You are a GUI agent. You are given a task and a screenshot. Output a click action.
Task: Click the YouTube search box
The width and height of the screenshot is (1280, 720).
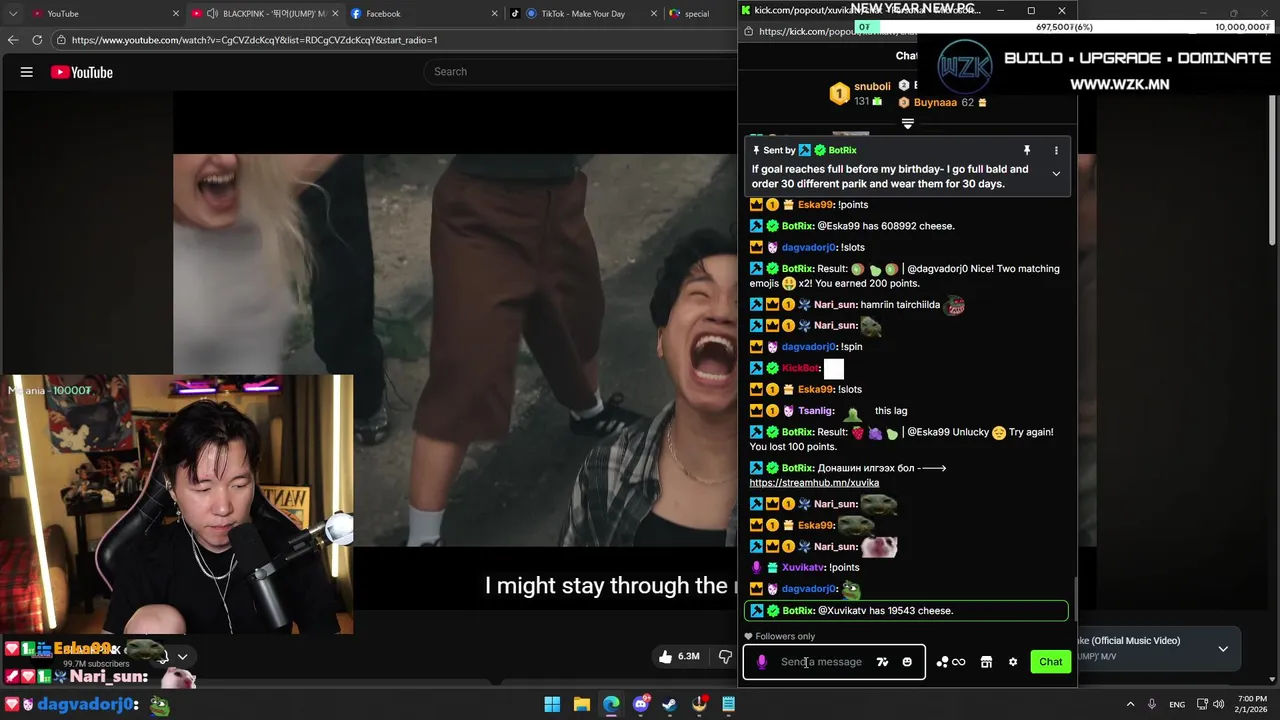click(580, 72)
